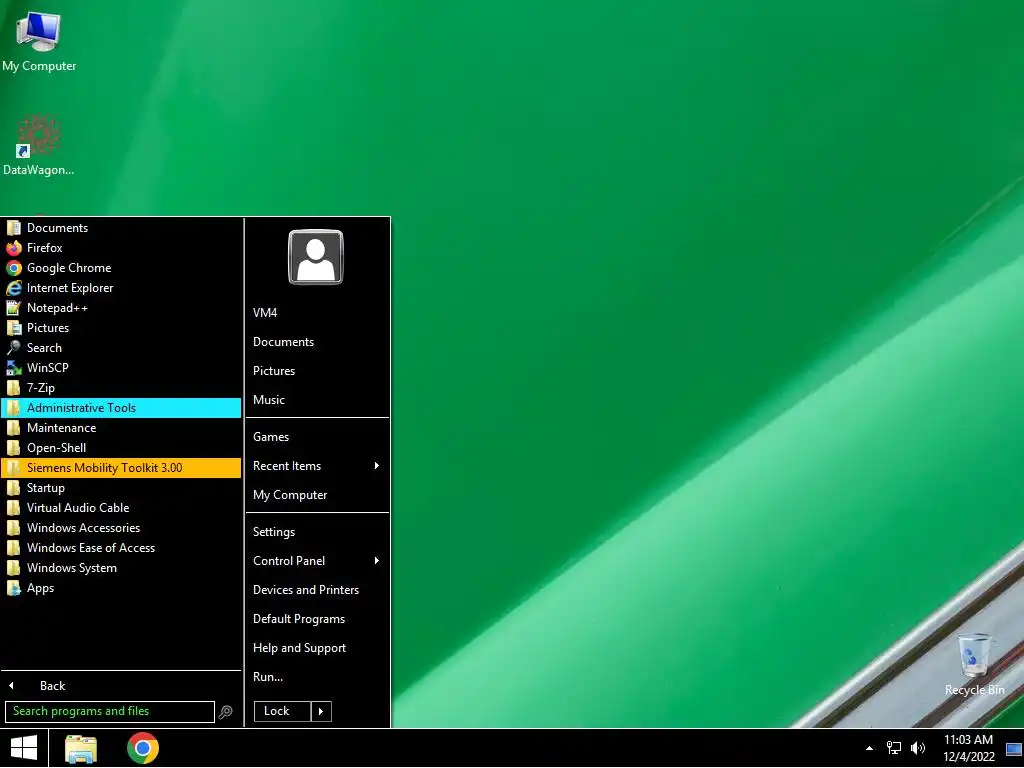Click the My Computer desktop icon

39,42
